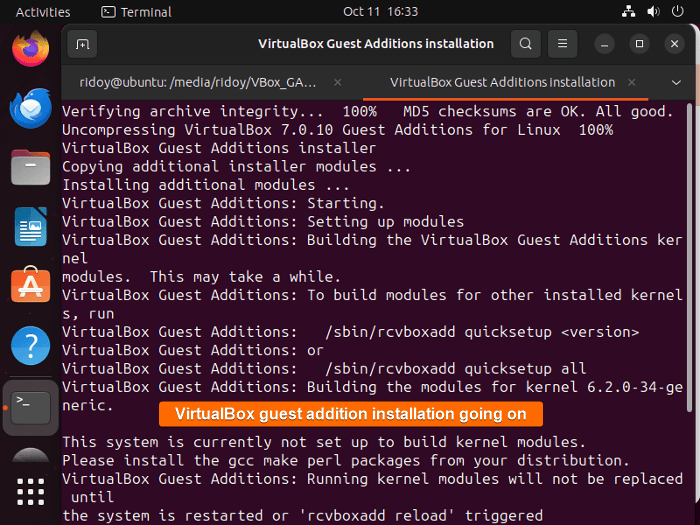The width and height of the screenshot is (700, 525).
Task: Click "the system is restarted or 'rcvboxadd reload'" line
Action: click(x=302, y=516)
